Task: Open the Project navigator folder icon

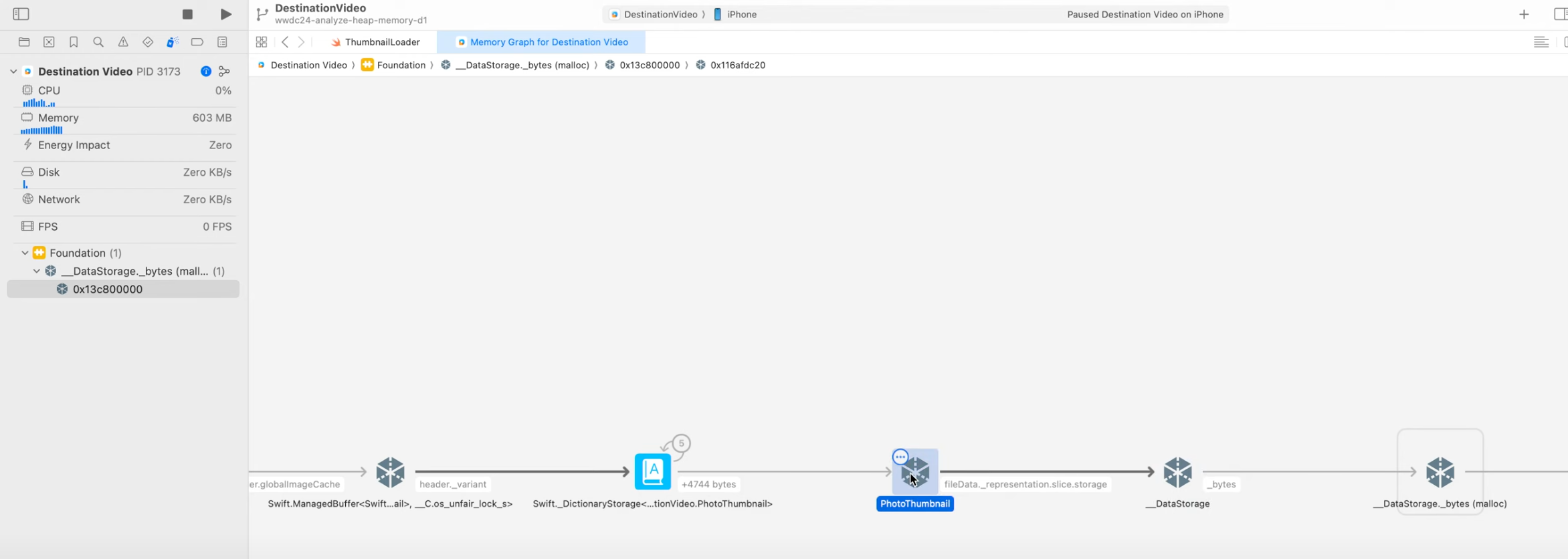Action: 24,42
